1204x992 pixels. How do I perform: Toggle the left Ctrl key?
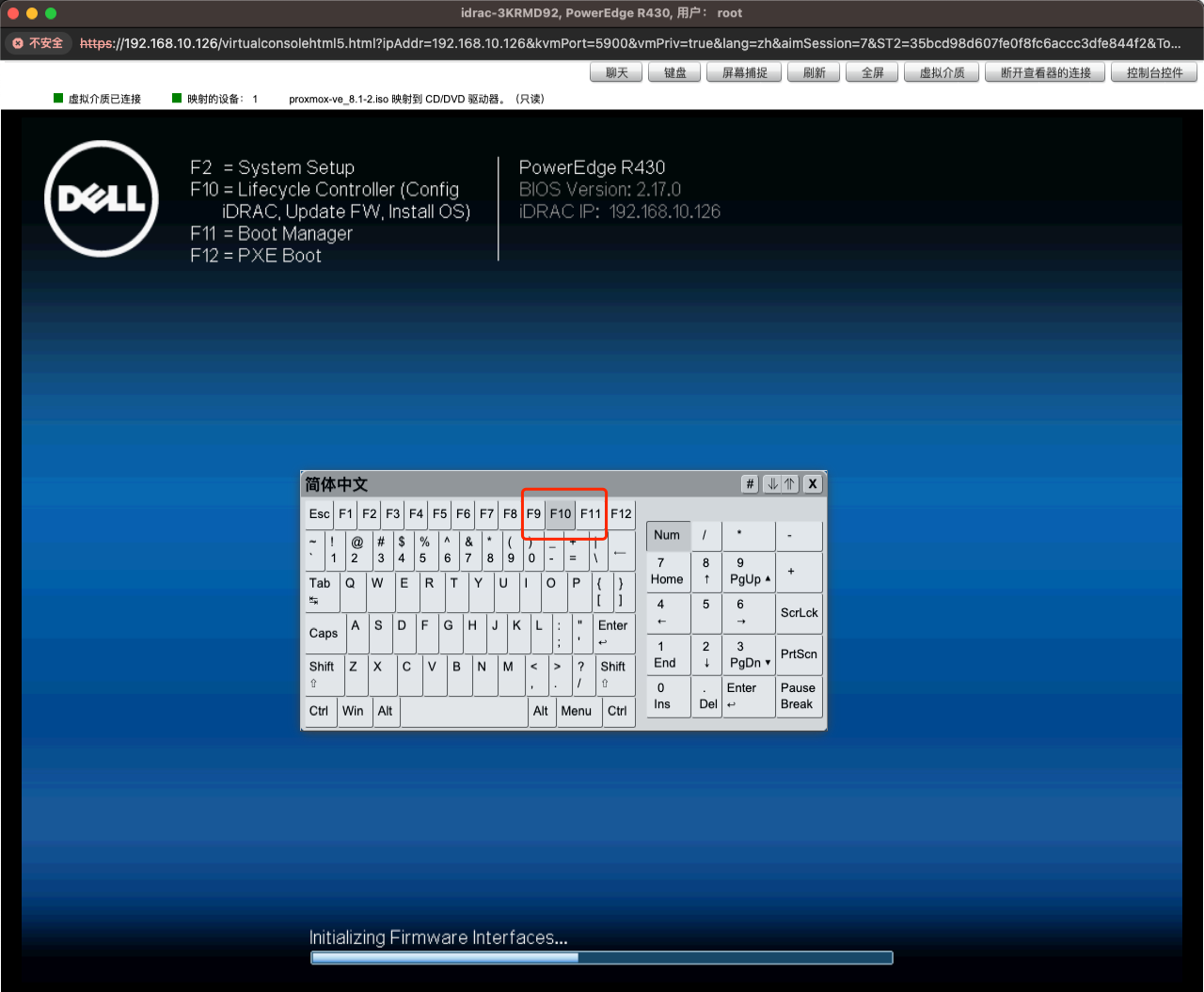click(321, 712)
